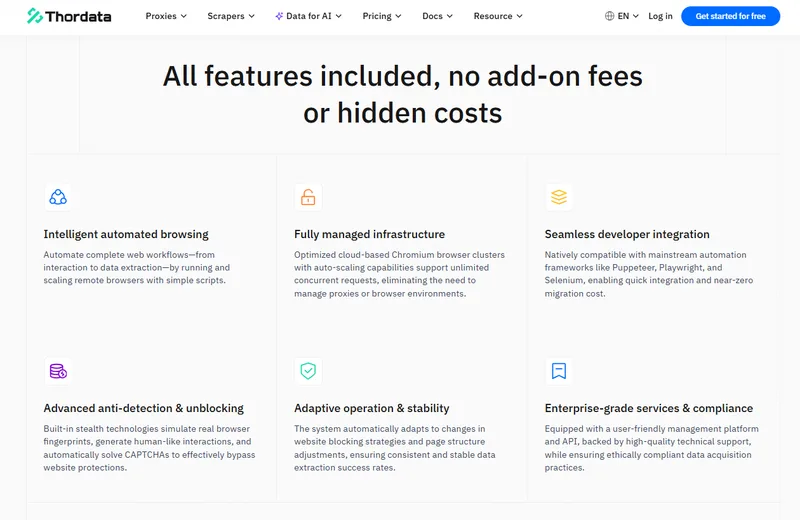Open the Scrapers menu
The width and height of the screenshot is (800, 520).
pos(231,16)
